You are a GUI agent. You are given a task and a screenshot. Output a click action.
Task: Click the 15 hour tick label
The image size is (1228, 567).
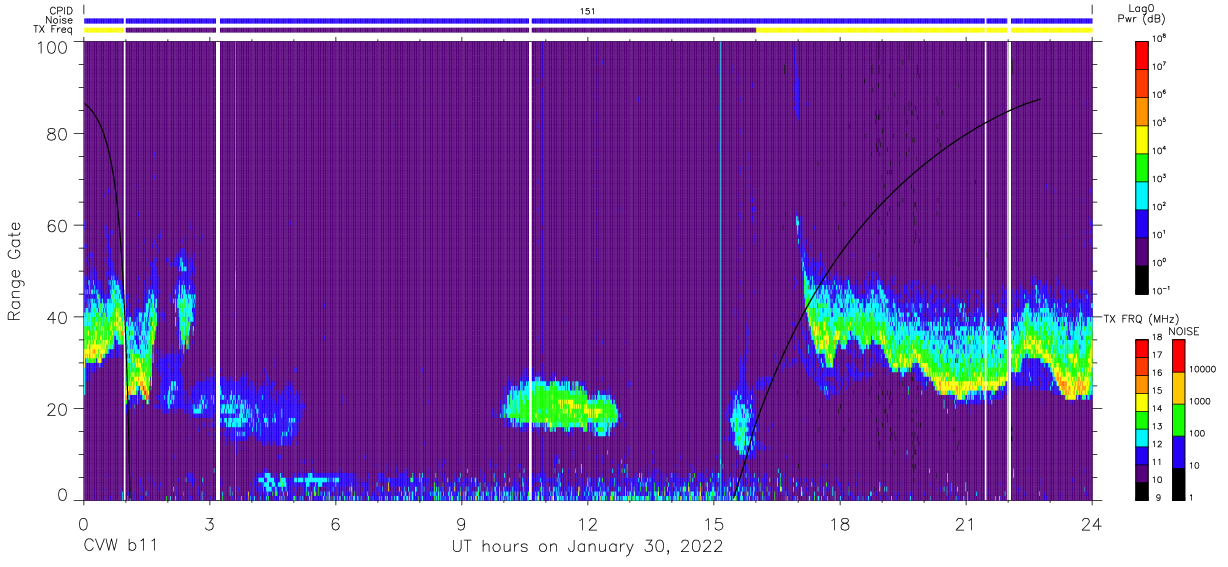[x=714, y=524]
